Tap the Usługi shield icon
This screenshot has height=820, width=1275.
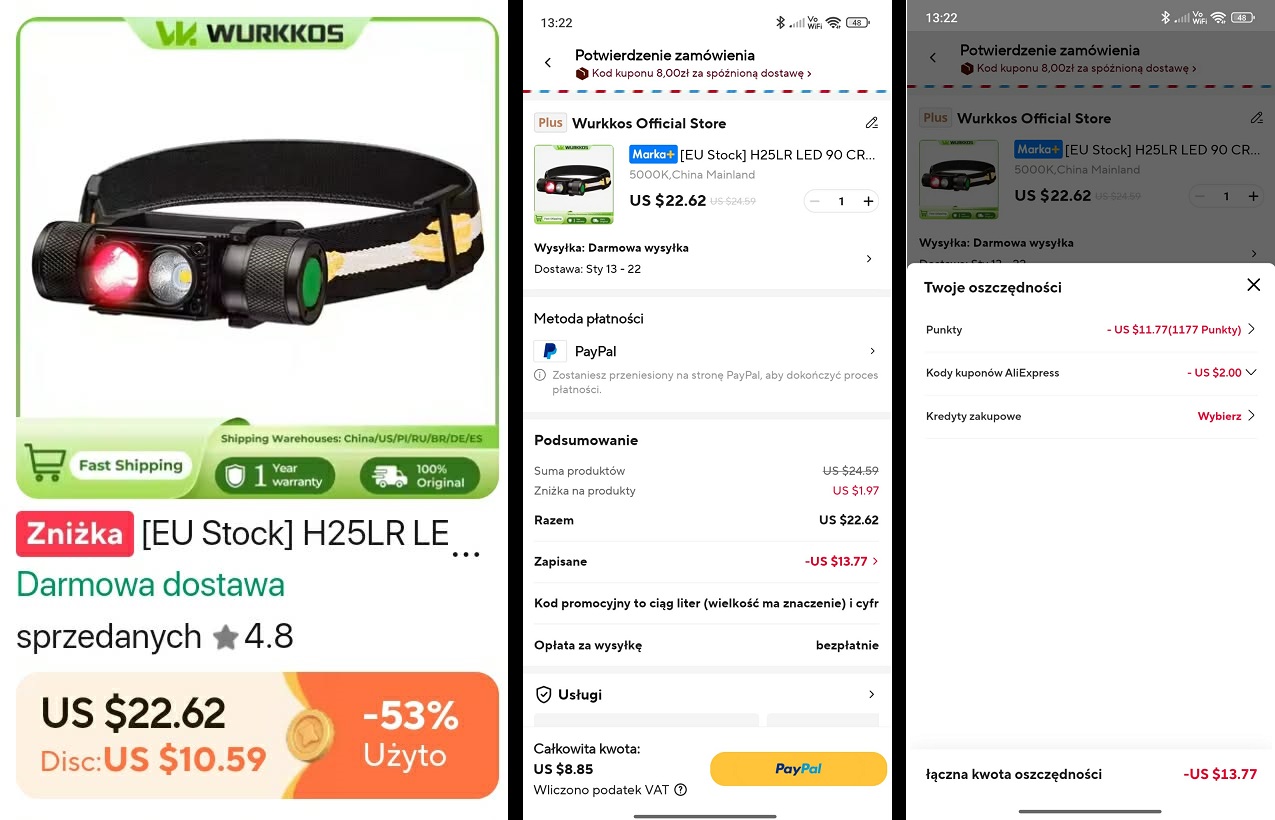[544, 694]
